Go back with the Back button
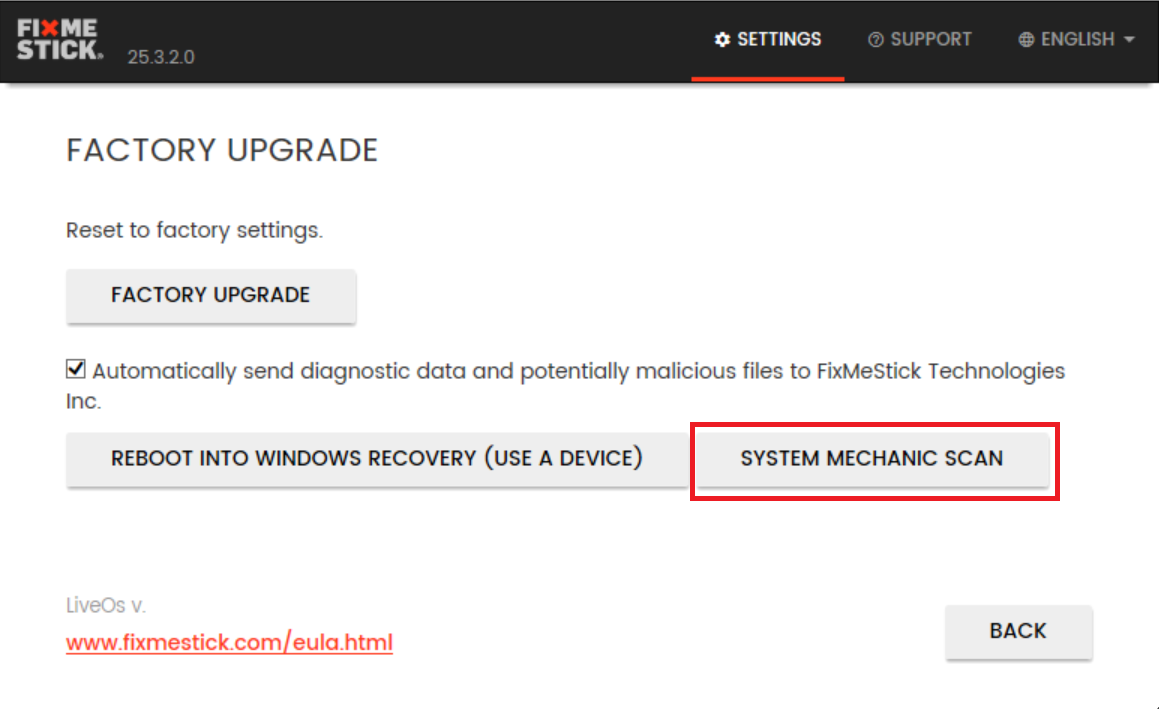Viewport: 1159px width, 709px height. (x=1018, y=631)
